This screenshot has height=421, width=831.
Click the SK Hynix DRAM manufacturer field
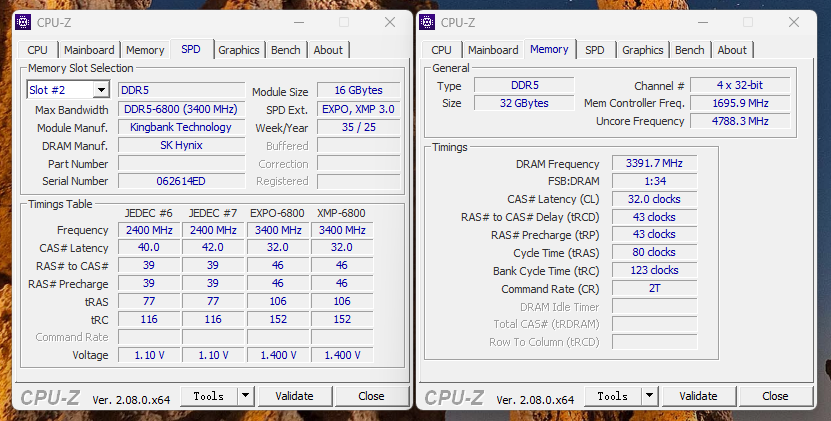point(181,145)
